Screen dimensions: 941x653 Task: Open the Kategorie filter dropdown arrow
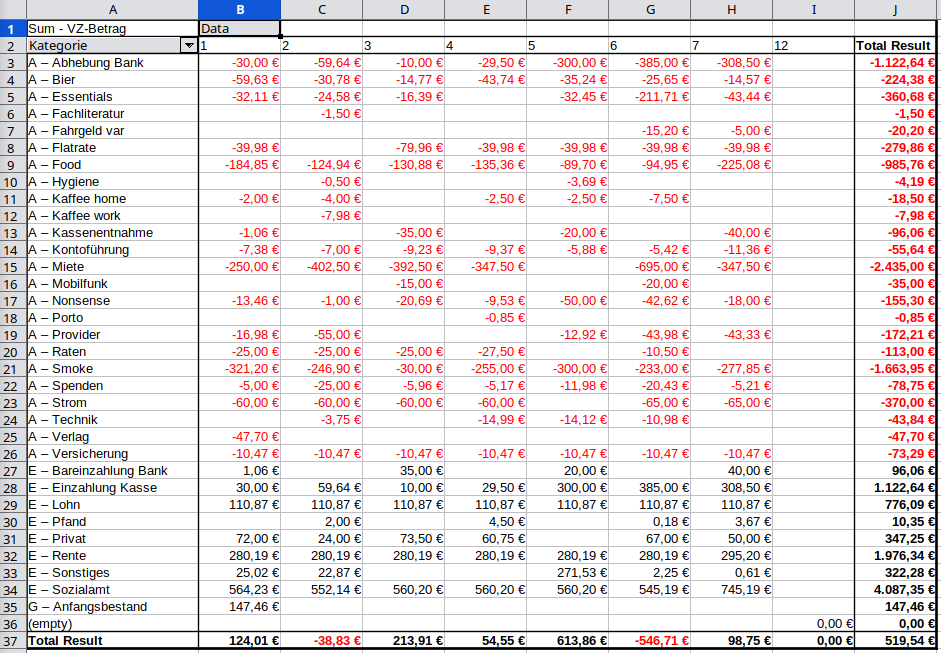188,46
